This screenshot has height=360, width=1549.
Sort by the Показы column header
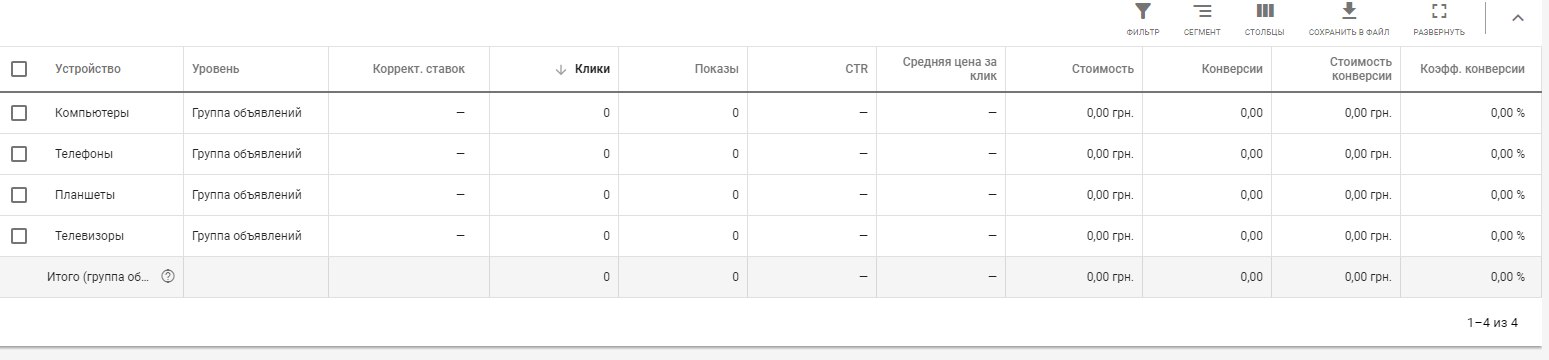pyautogui.click(x=716, y=69)
